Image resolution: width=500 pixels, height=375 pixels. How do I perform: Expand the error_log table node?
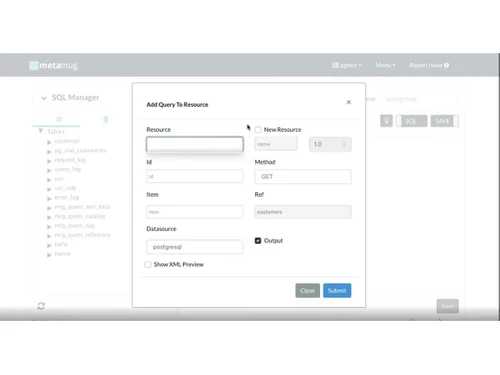[49, 198]
